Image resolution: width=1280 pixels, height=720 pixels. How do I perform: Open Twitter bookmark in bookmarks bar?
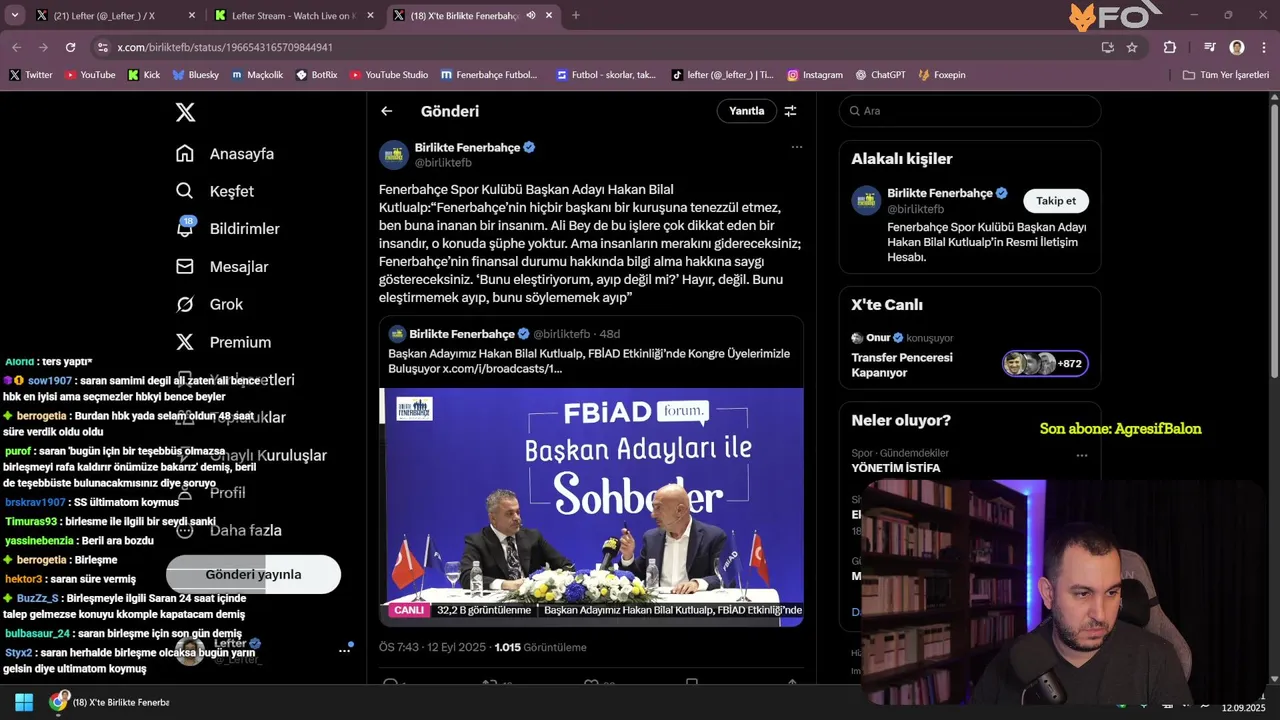pos(31,75)
